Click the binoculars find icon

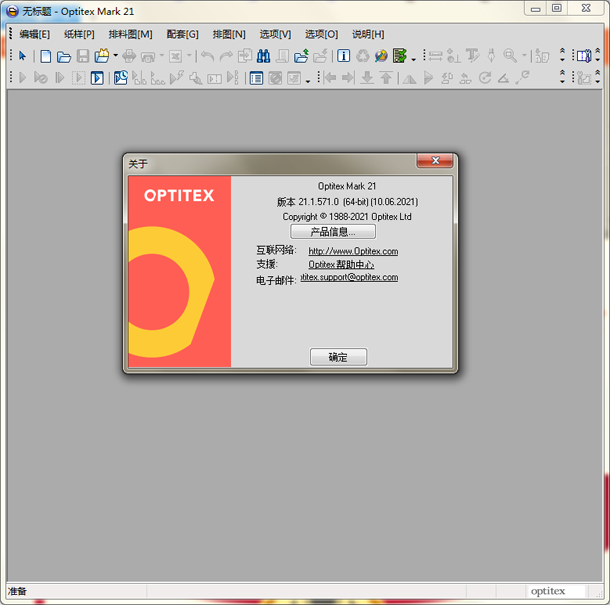point(263,56)
